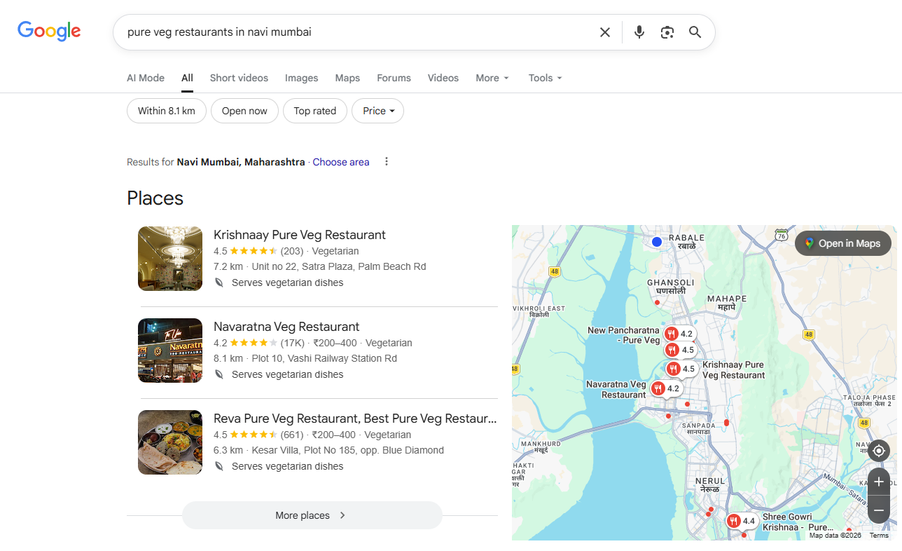This screenshot has width=902, height=551.
Task: Open Navaratna Veg Restaurant listing title
Action: (286, 327)
